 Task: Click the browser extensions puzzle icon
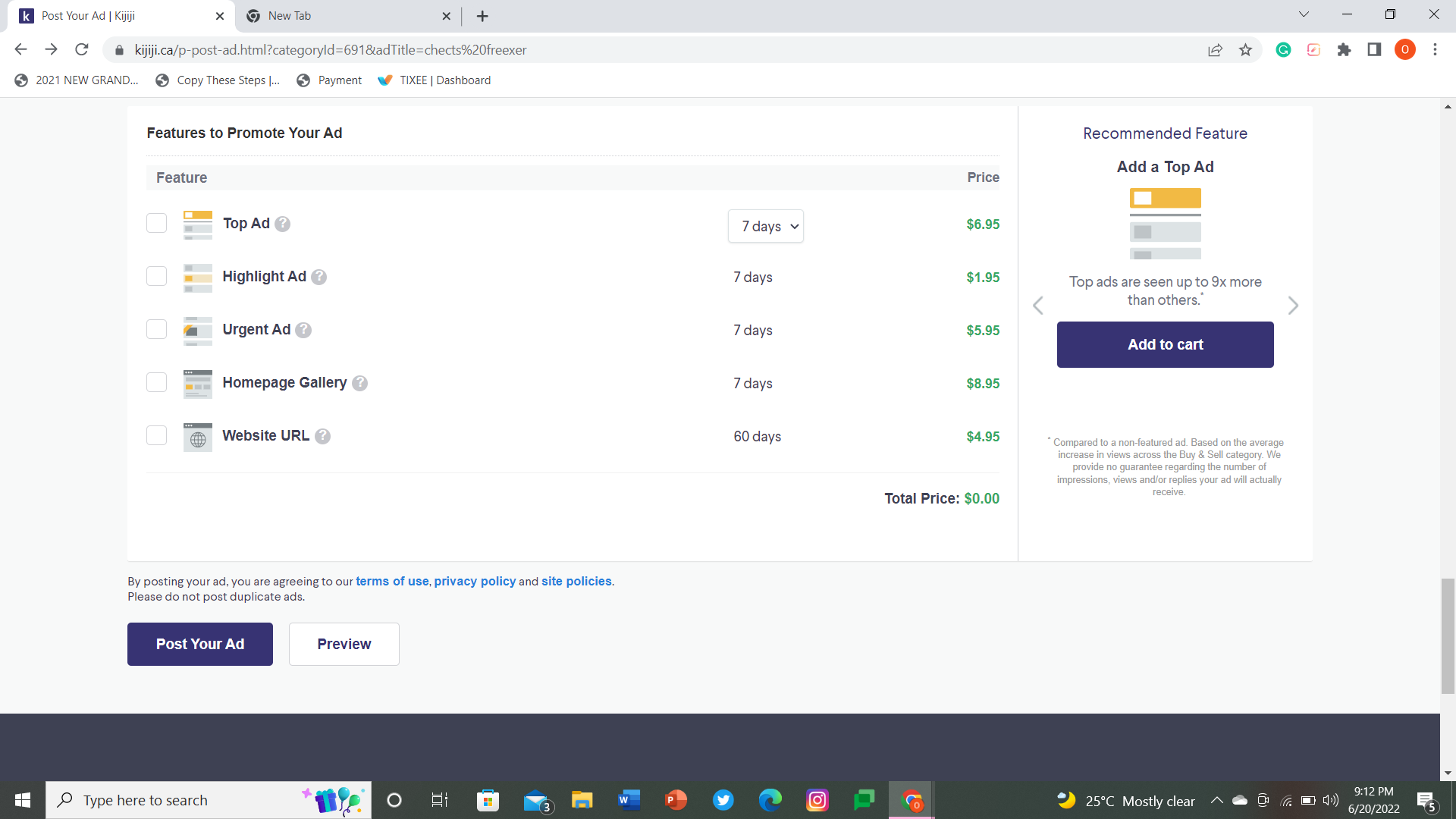click(x=1345, y=50)
